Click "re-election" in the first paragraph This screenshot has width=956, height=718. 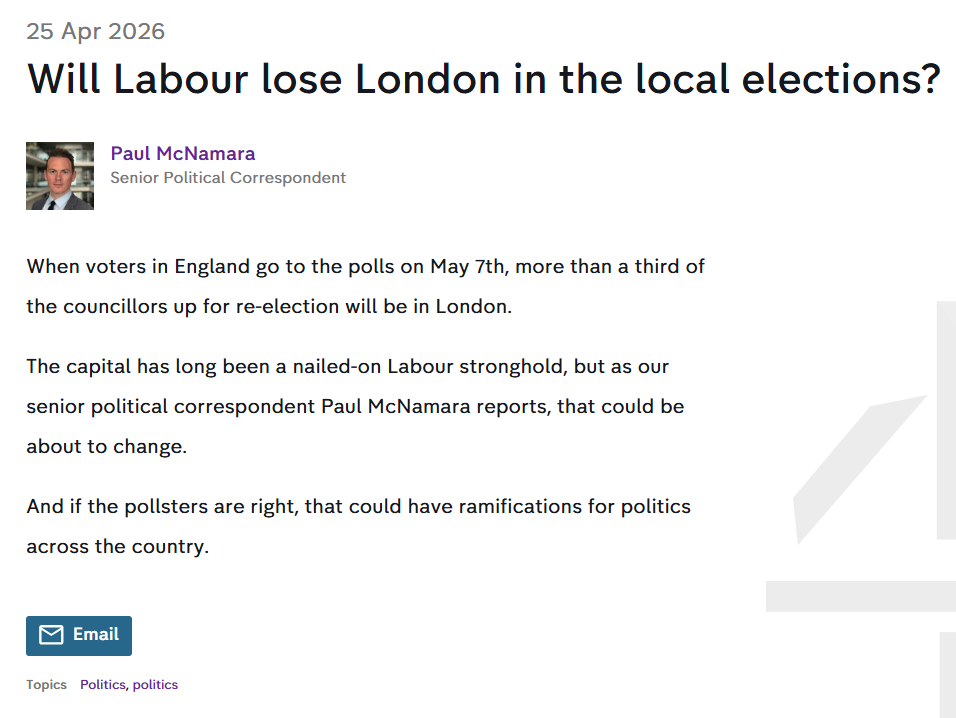[x=290, y=306]
